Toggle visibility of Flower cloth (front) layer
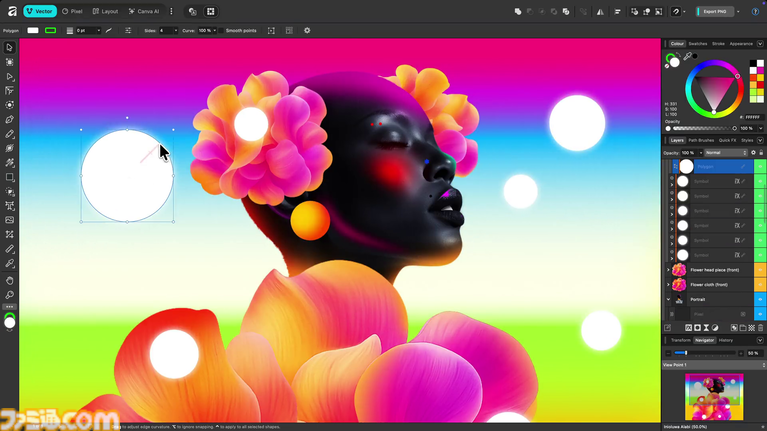The height and width of the screenshot is (431, 767). [x=760, y=285]
